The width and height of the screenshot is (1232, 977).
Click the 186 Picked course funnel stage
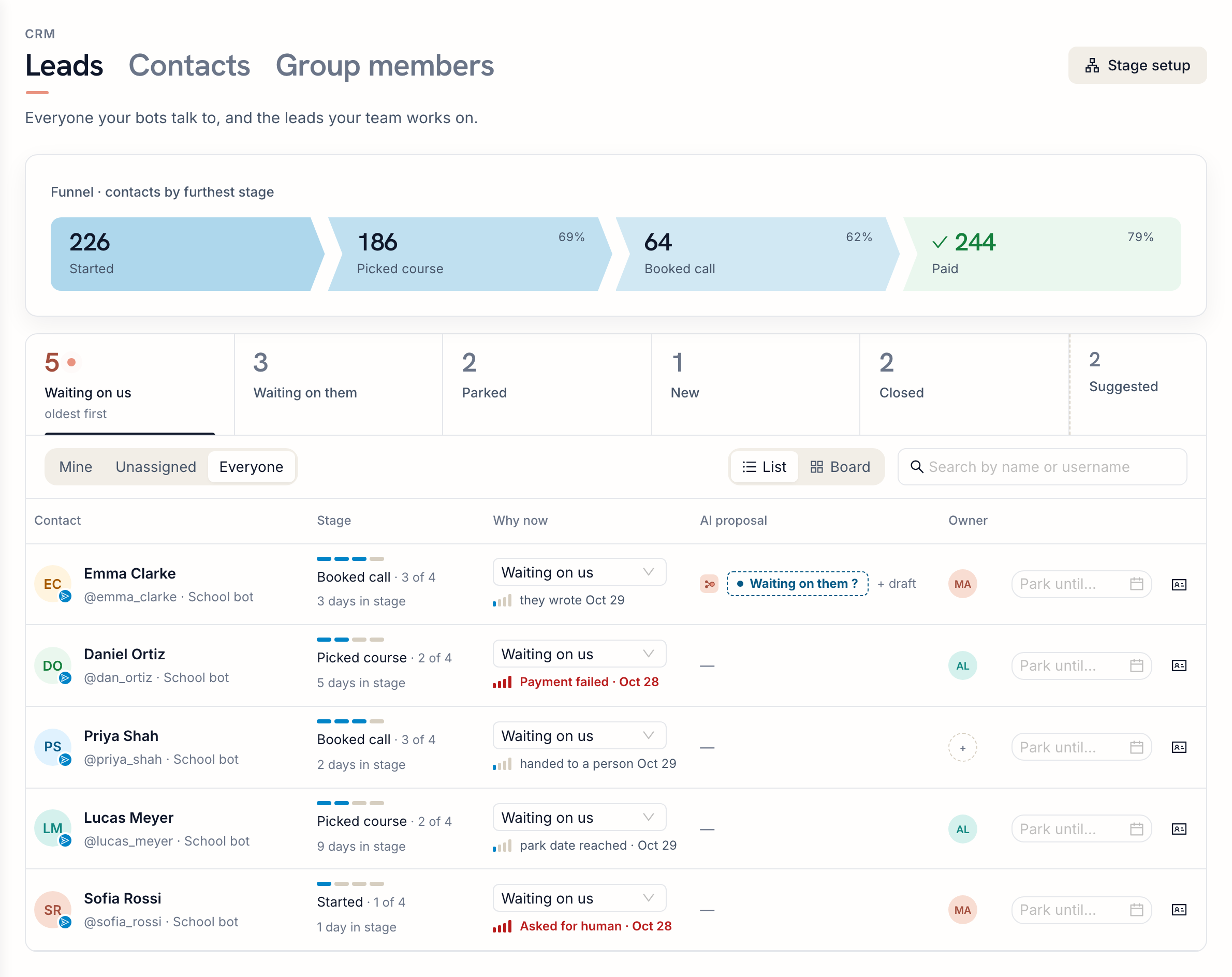(x=470, y=254)
